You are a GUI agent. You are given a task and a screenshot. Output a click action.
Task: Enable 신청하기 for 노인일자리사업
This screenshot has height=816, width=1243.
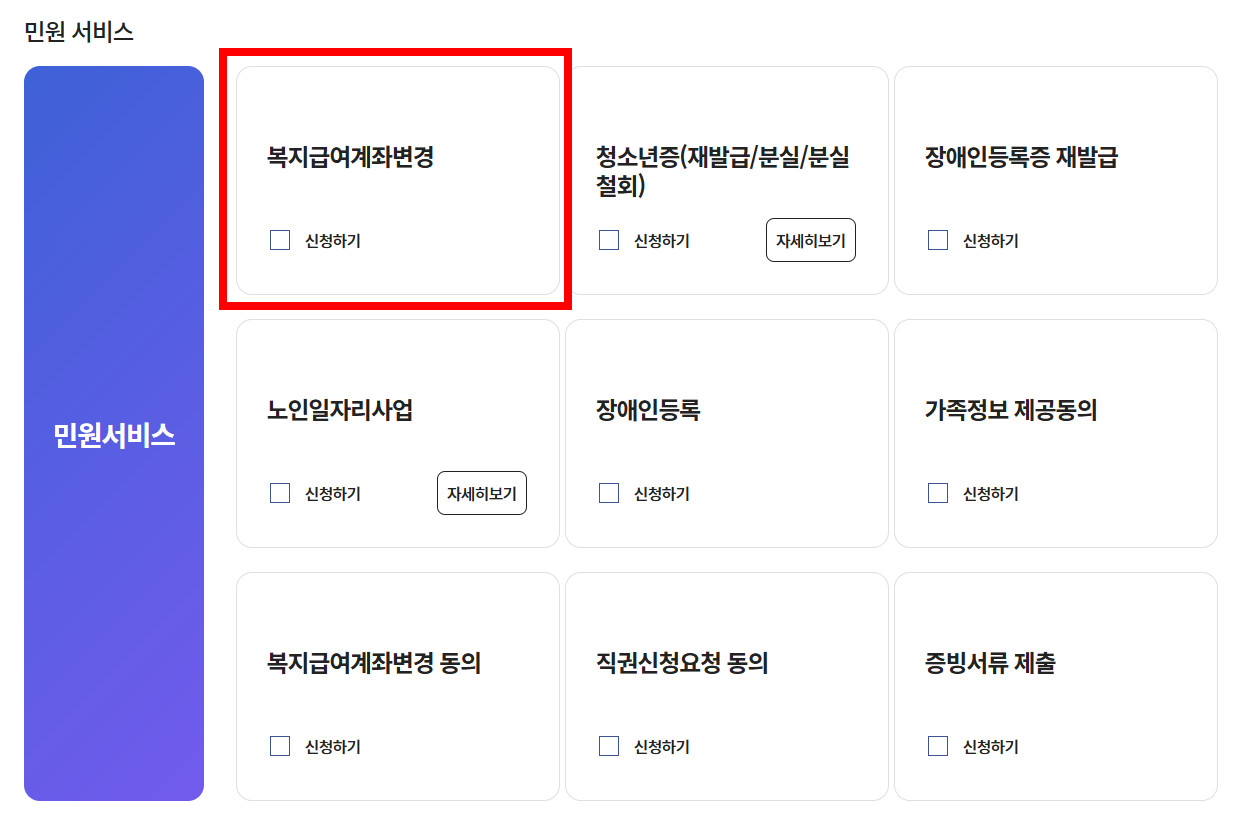click(x=280, y=493)
